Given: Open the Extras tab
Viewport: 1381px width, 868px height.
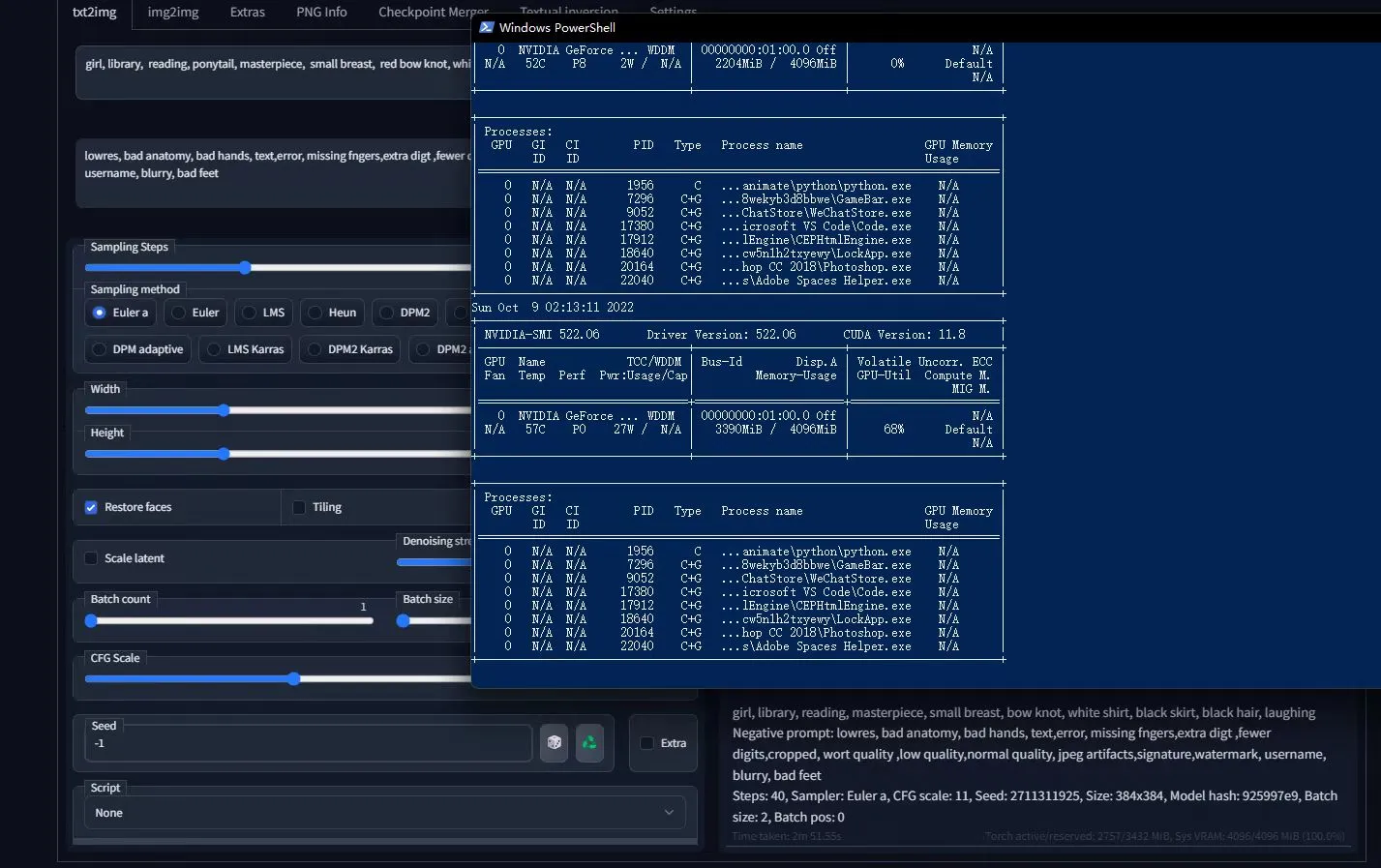Looking at the screenshot, I should tap(248, 13).
